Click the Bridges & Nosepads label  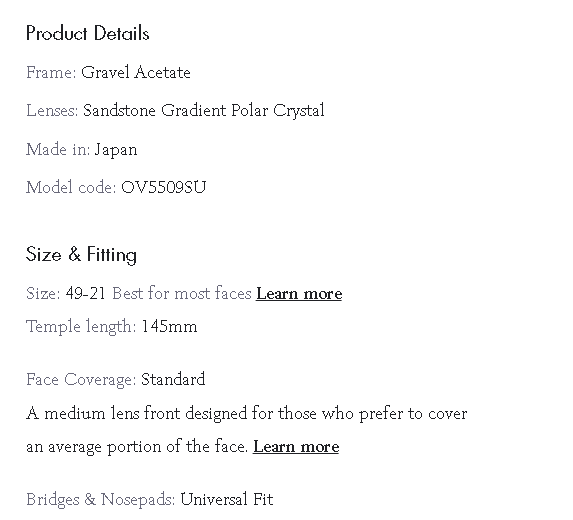click(100, 500)
